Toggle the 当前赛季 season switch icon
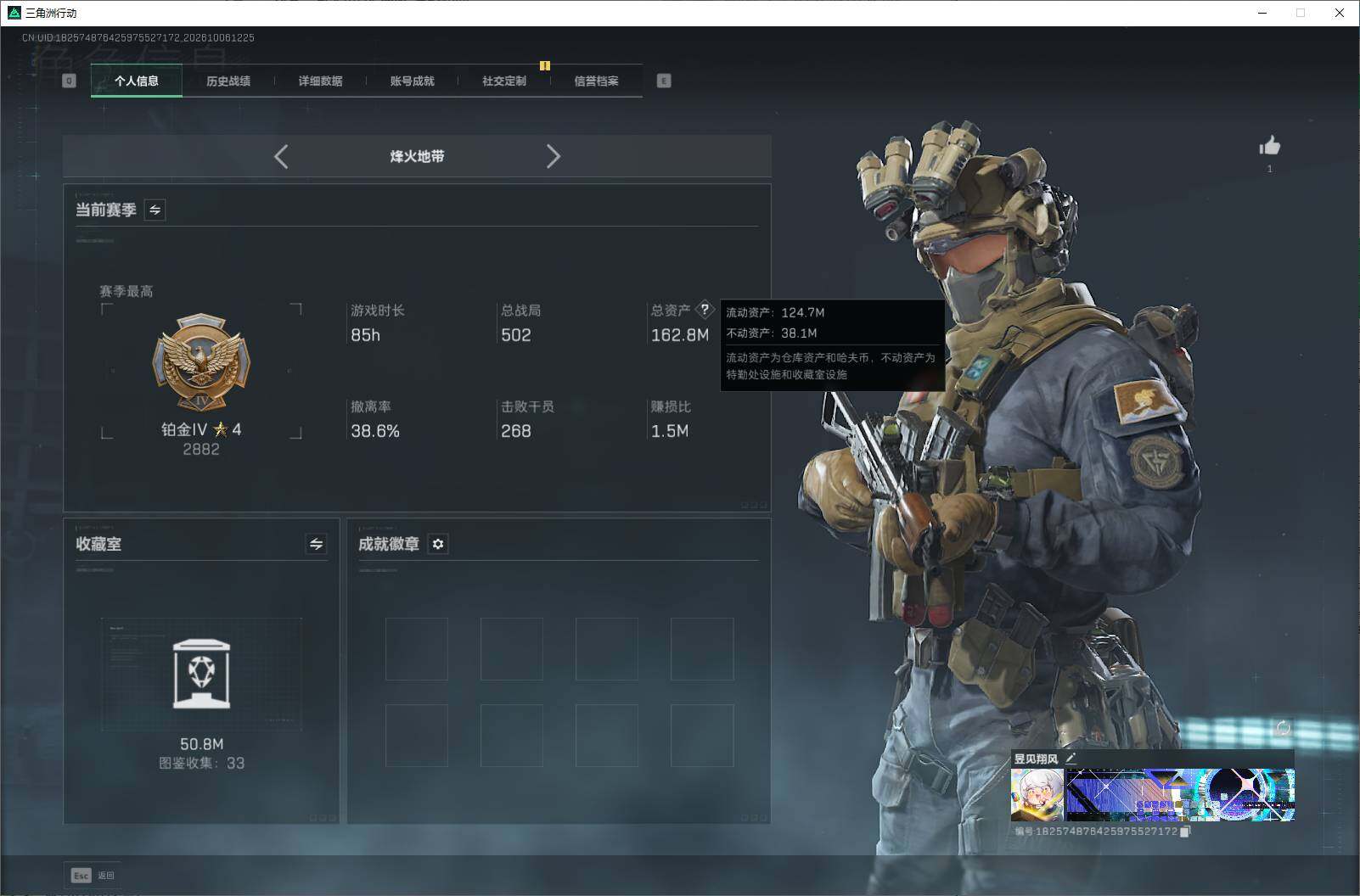 pos(155,210)
